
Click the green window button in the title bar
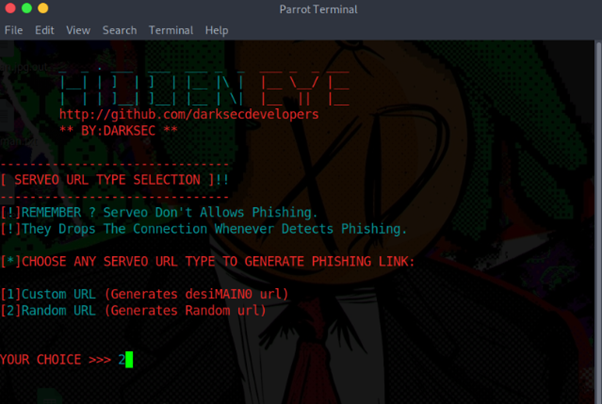[x=26, y=8]
